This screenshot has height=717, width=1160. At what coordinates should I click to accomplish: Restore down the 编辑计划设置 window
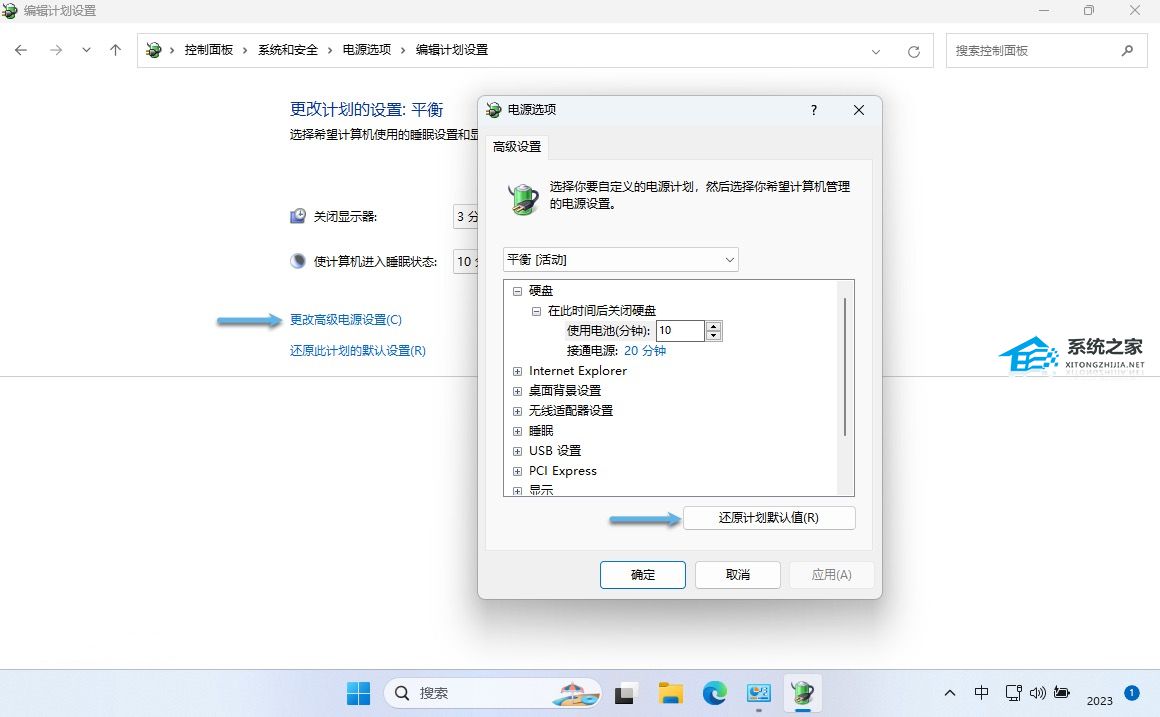(x=1089, y=10)
